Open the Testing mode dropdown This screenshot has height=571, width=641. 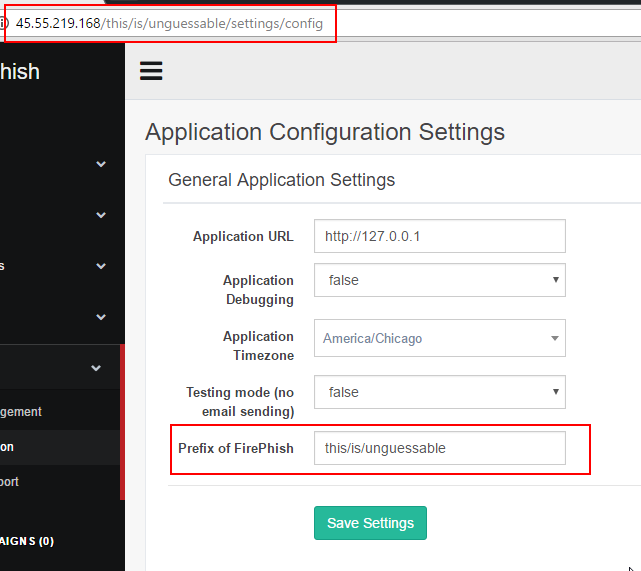[439, 392]
